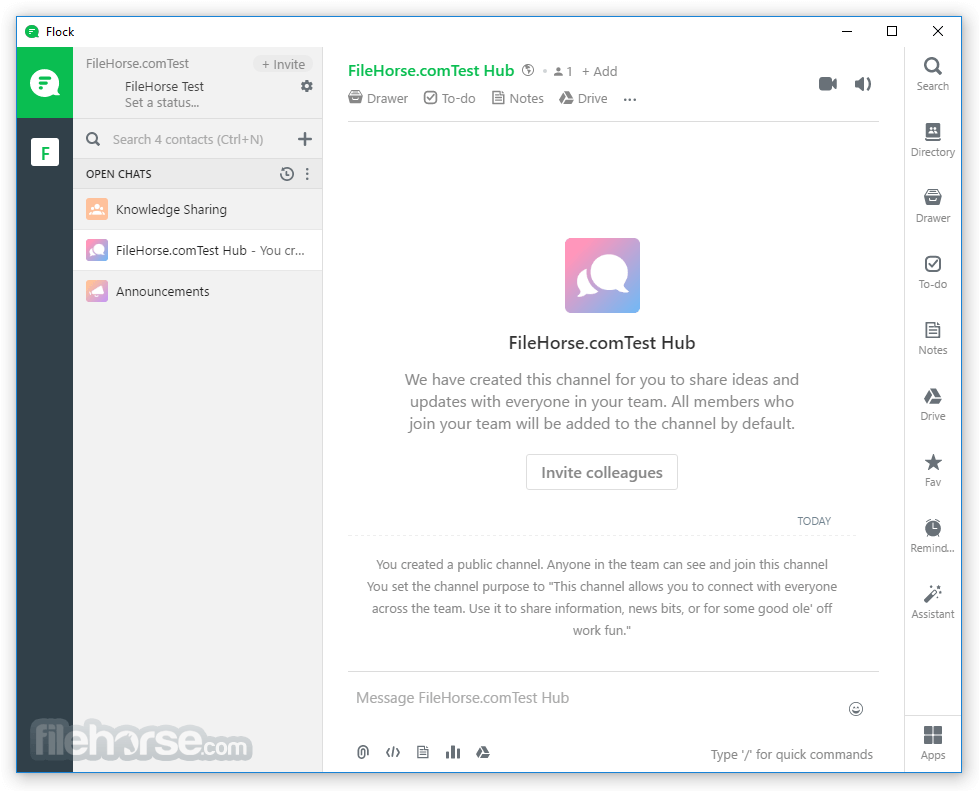The height and width of the screenshot is (791, 979).
Task: Click the Search 4 contacts field
Action: tap(188, 139)
